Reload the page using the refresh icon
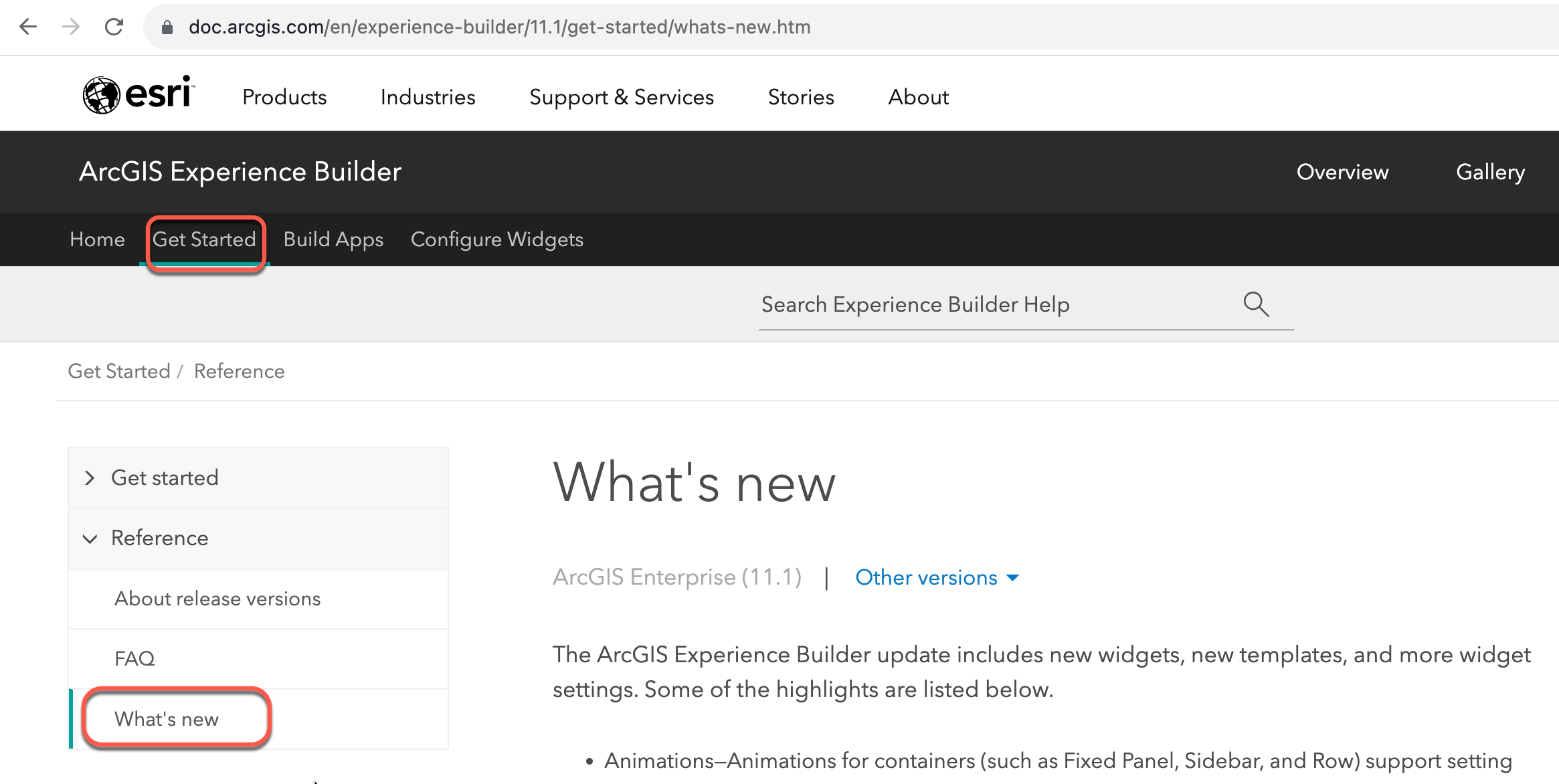 coord(114,27)
